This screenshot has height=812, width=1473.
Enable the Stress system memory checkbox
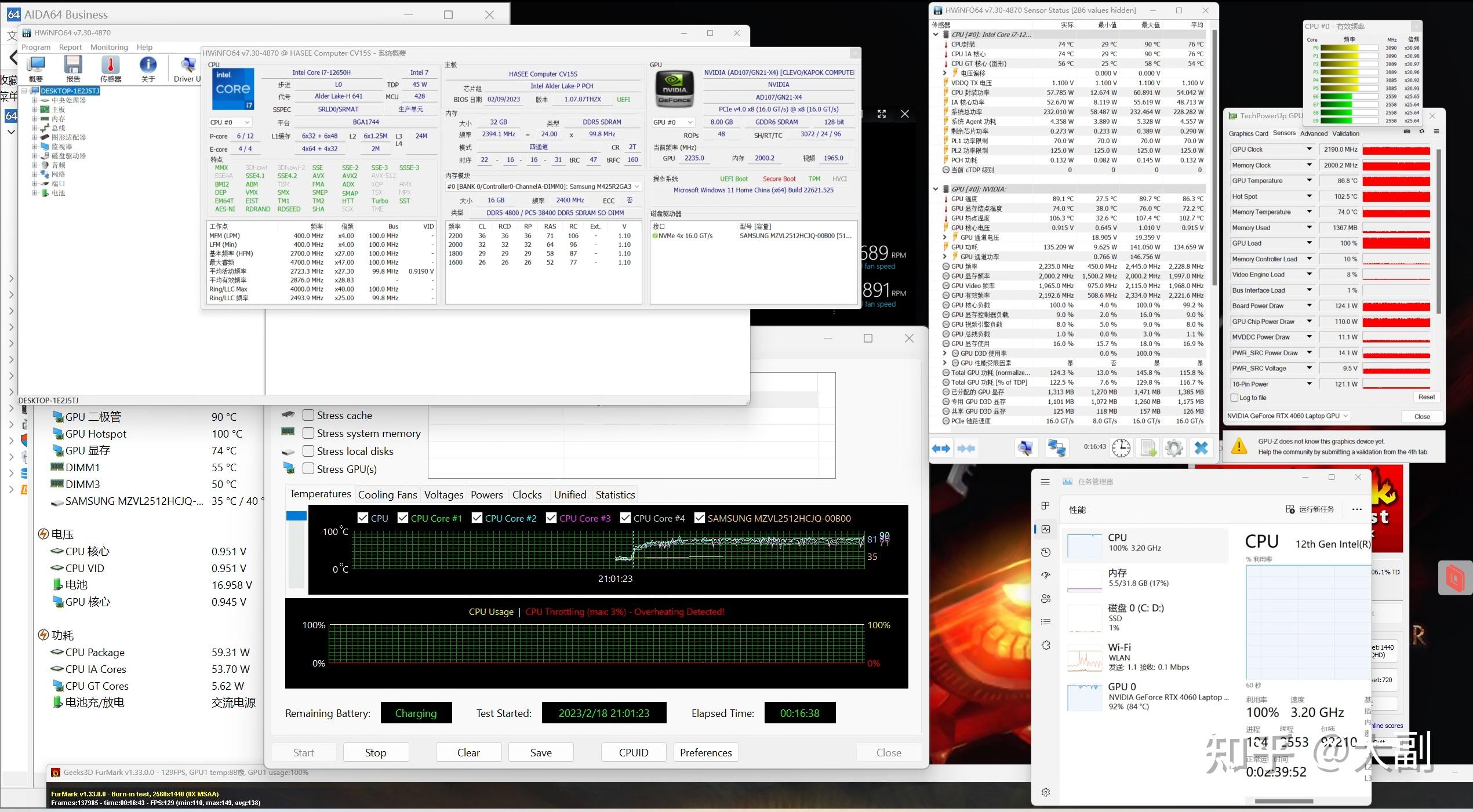(309, 433)
